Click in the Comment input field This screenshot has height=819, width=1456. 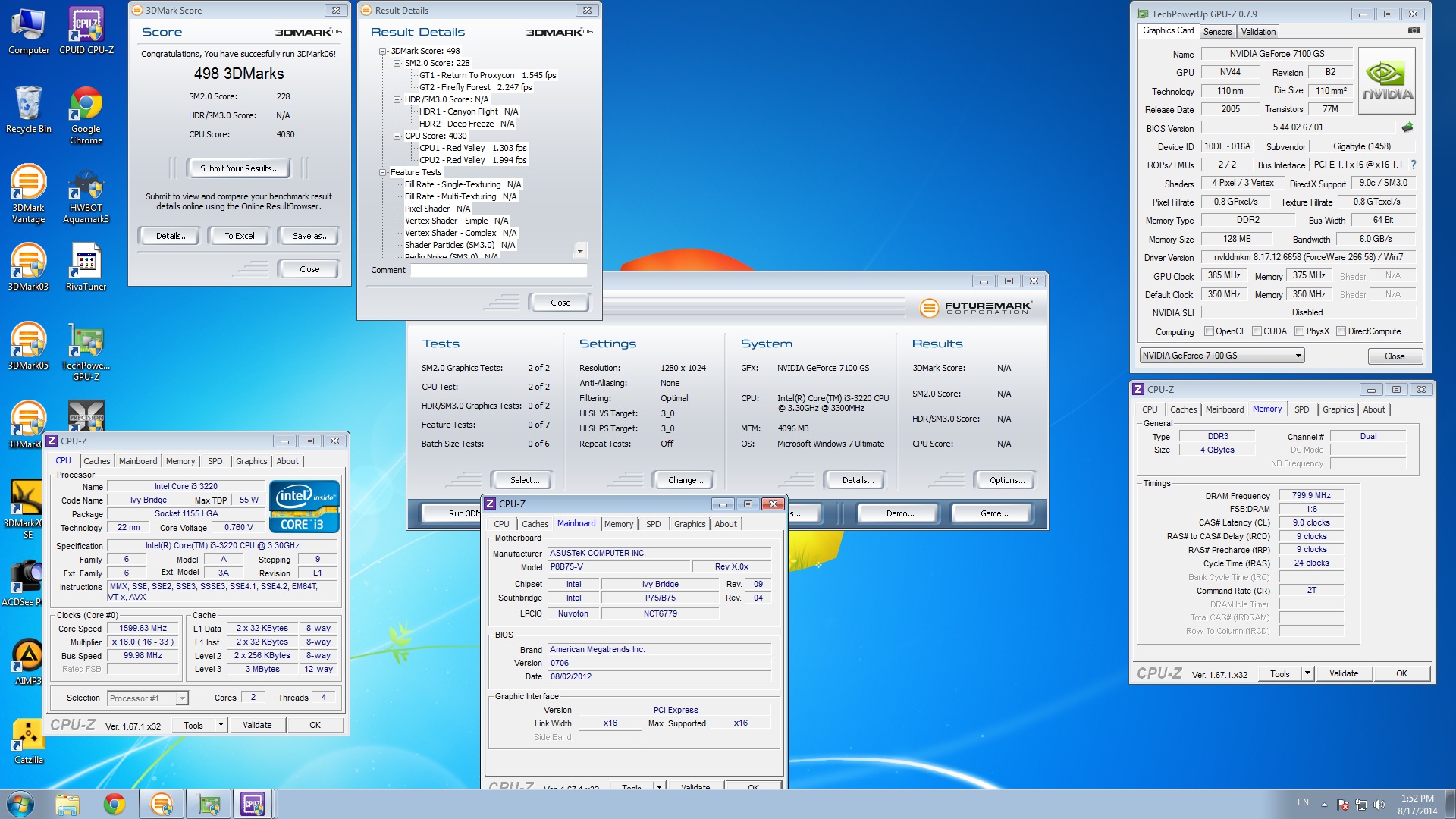click(499, 270)
